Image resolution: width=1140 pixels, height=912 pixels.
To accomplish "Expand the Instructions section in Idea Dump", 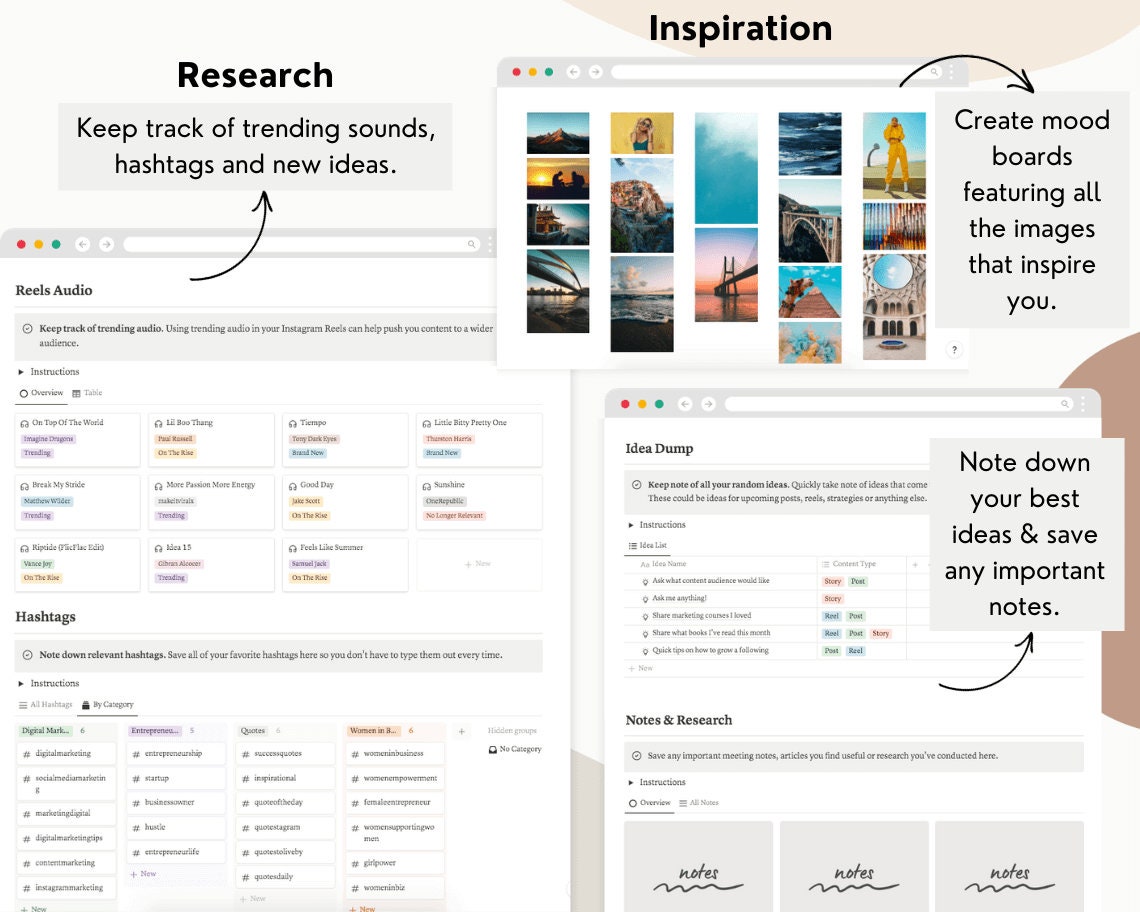I will point(631,524).
